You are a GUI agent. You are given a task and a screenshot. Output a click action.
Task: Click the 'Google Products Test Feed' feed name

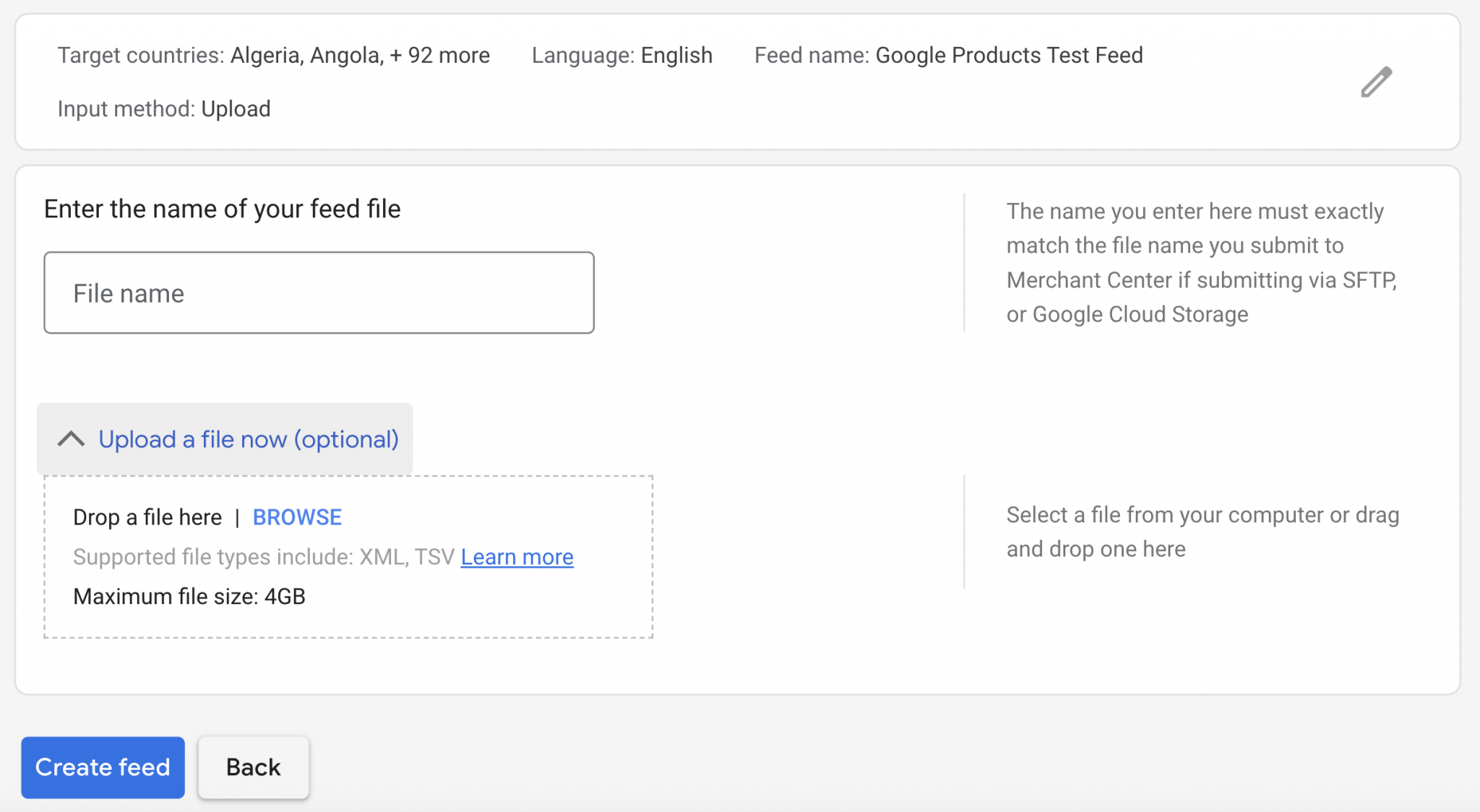(1009, 55)
